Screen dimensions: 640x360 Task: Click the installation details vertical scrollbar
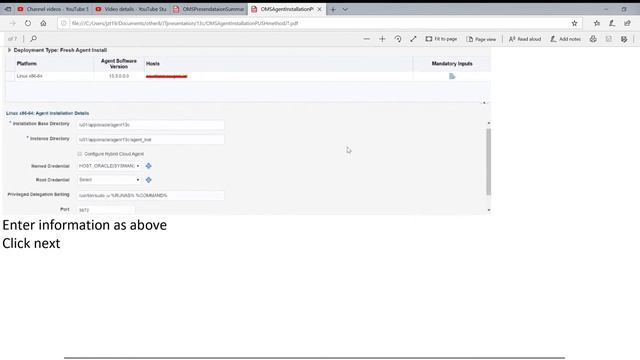[x=489, y=162]
